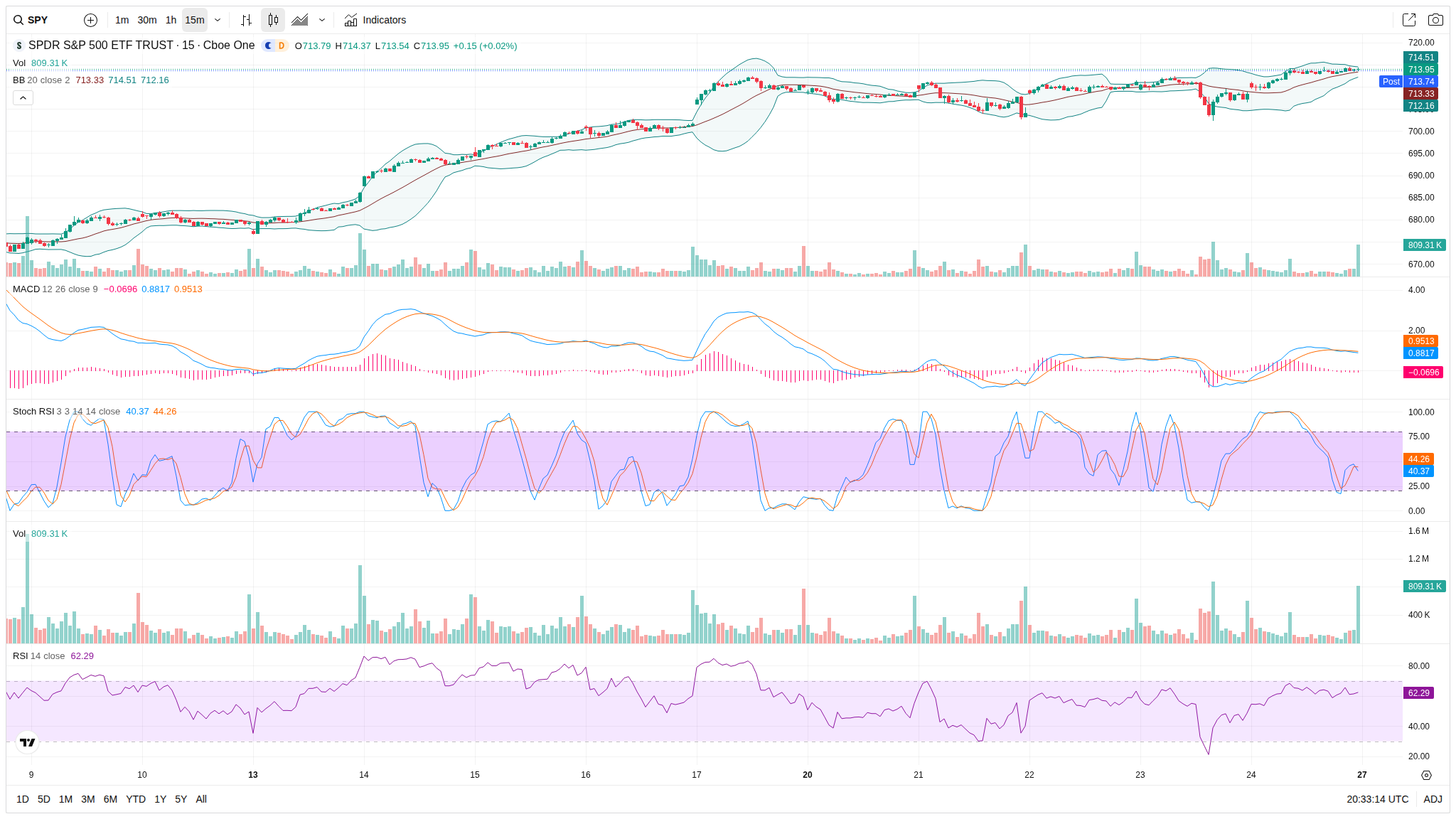Screen dimensions: 1456x819
Task: Switch interval to 30m
Action: pos(146,20)
